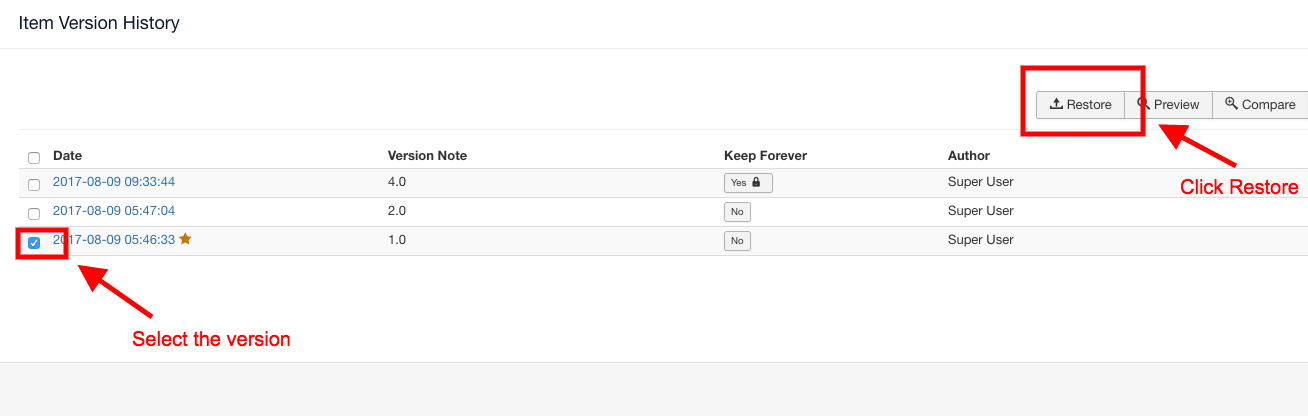The width and height of the screenshot is (1308, 416).
Task: Click the Compare button
Action: tap(1260, 105)
